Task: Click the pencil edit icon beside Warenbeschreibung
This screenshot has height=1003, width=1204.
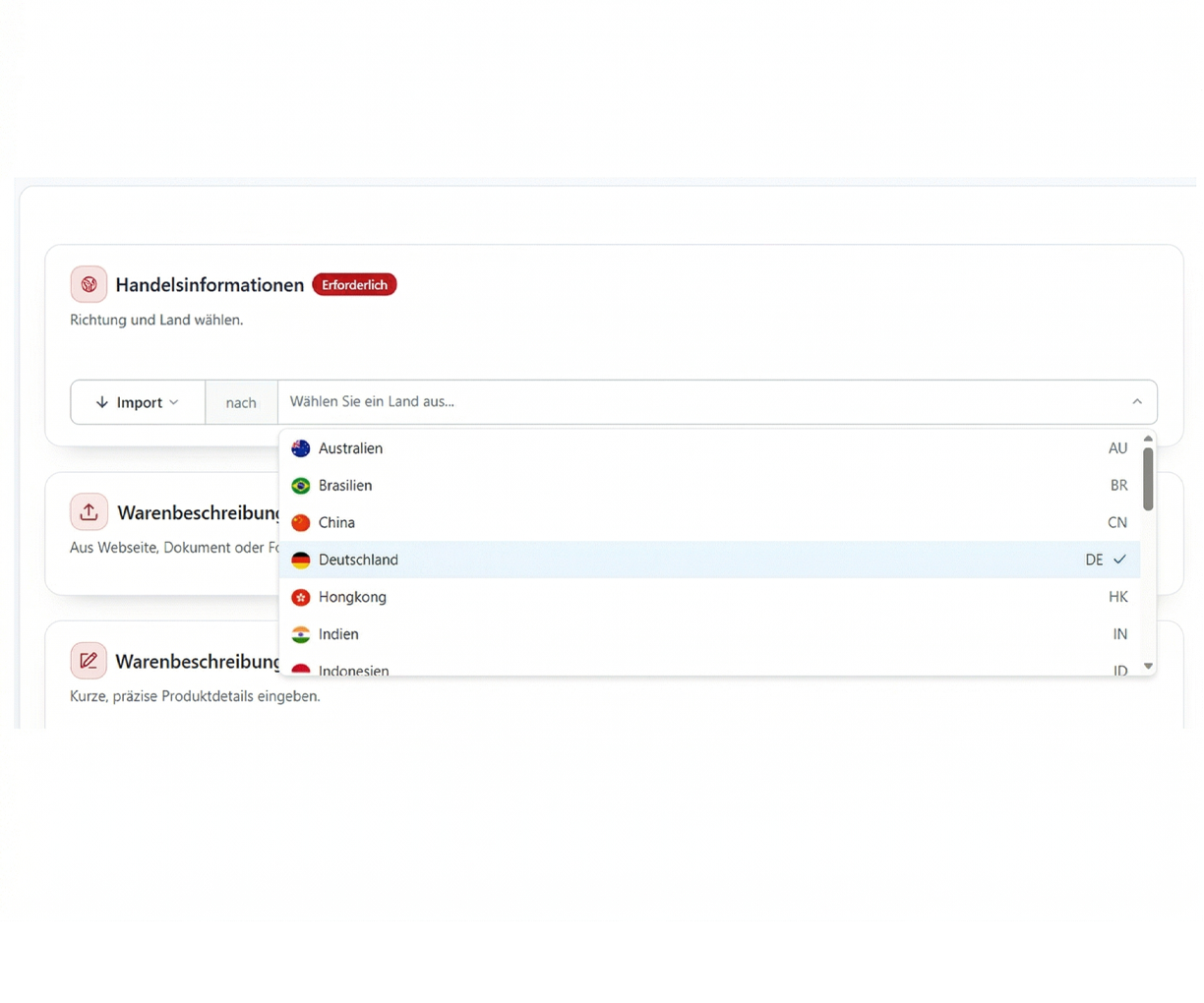Action: pos(89,661)
